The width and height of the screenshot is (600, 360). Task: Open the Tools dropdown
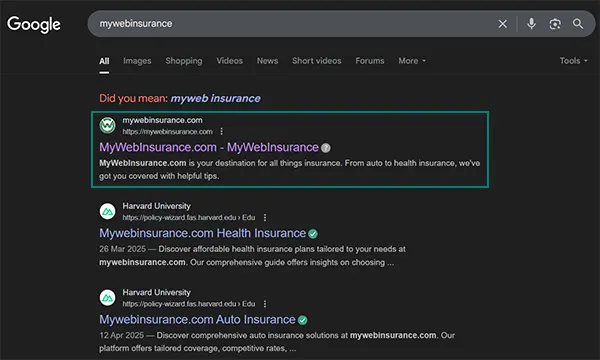(573, 61)
